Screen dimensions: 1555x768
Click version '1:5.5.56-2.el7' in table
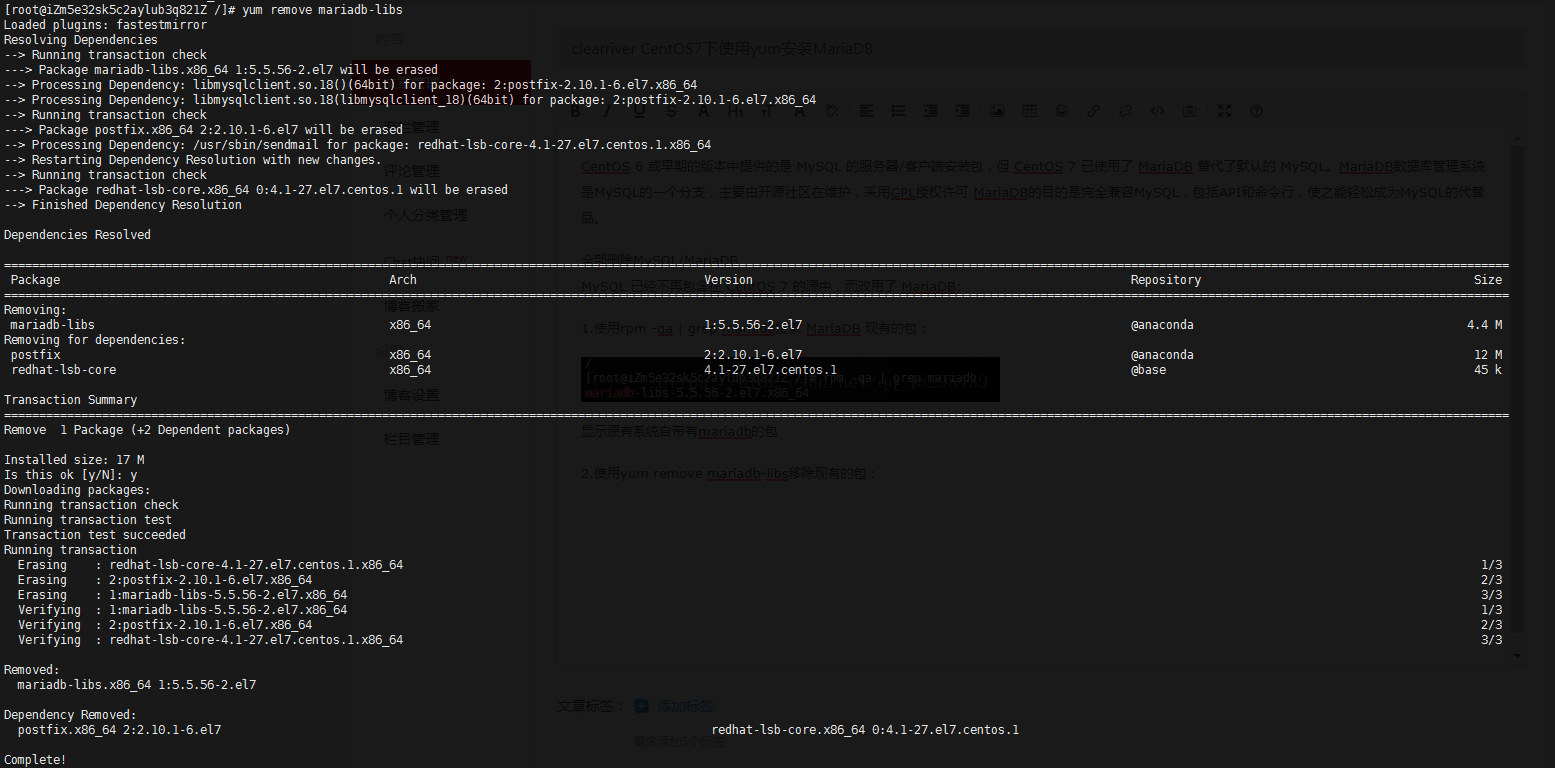click(x=753, y=325)
